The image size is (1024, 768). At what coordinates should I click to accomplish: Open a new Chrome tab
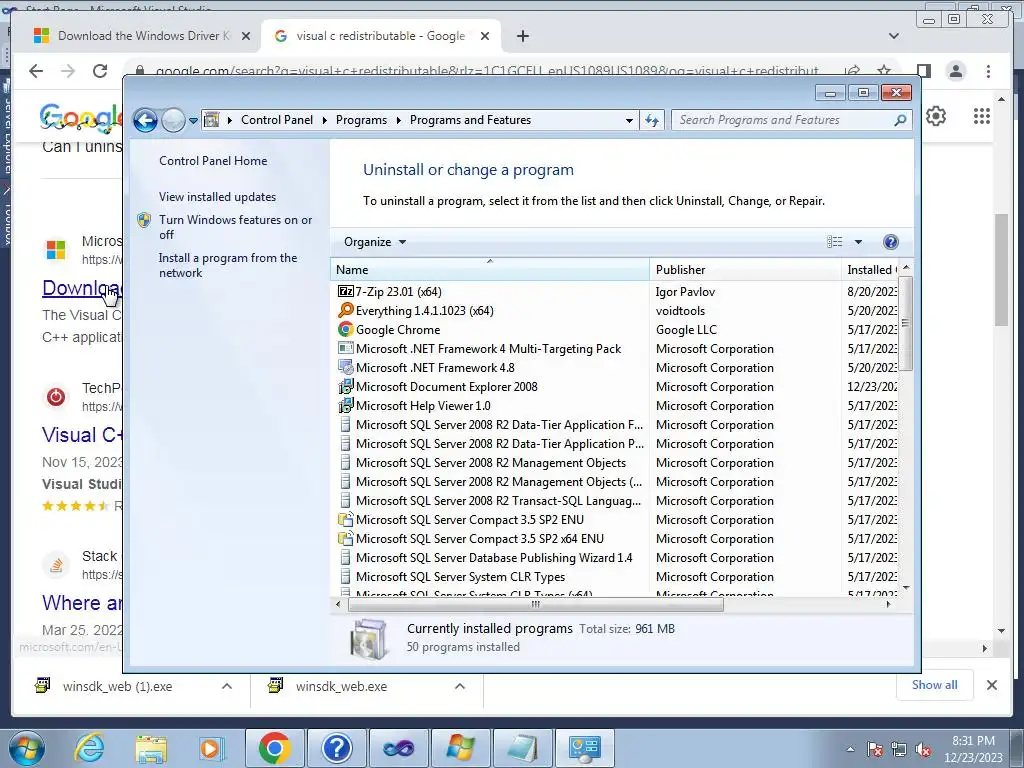pos(522,36)
